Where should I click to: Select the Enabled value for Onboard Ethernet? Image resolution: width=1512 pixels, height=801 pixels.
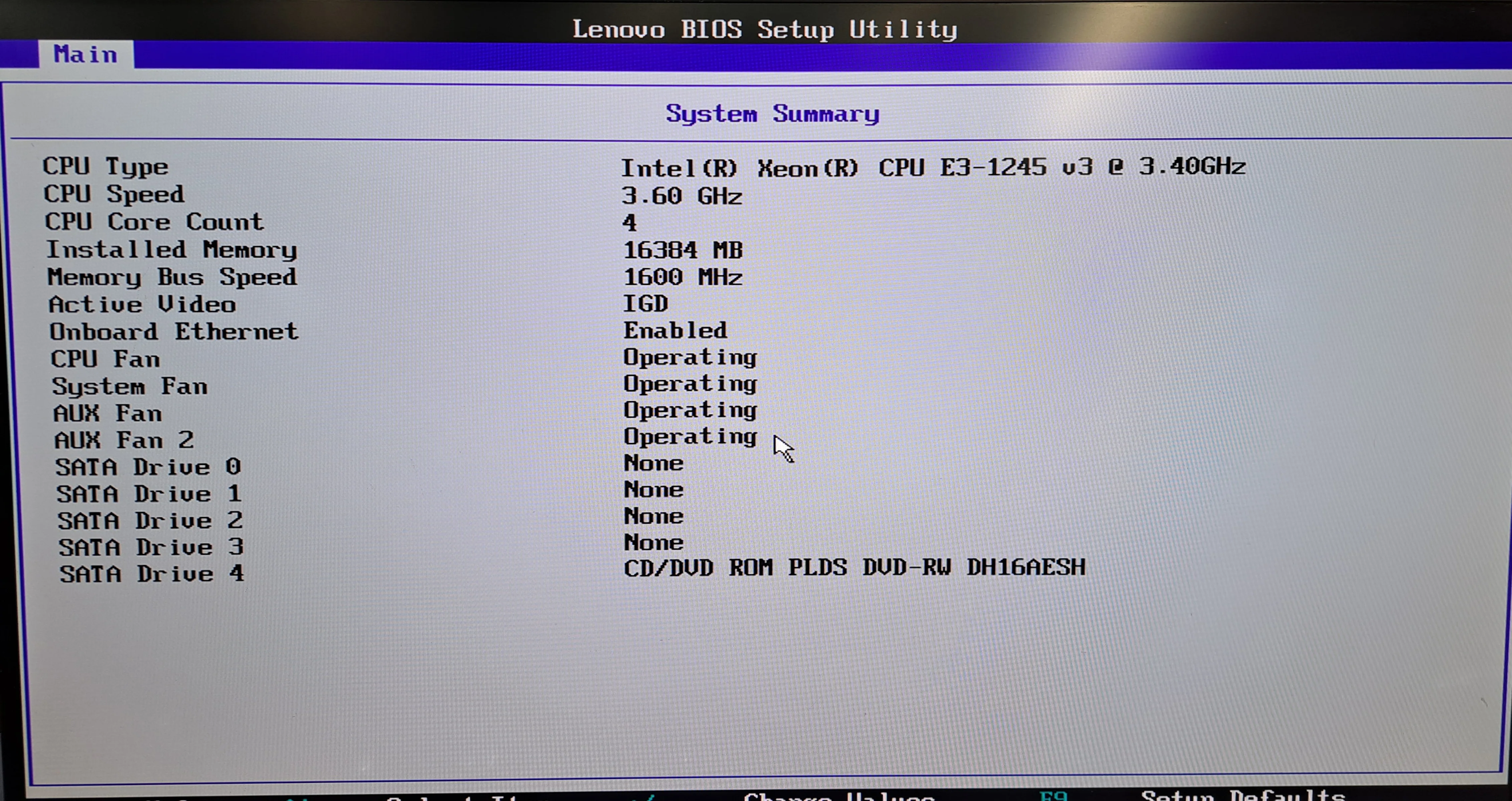point(675,330)
